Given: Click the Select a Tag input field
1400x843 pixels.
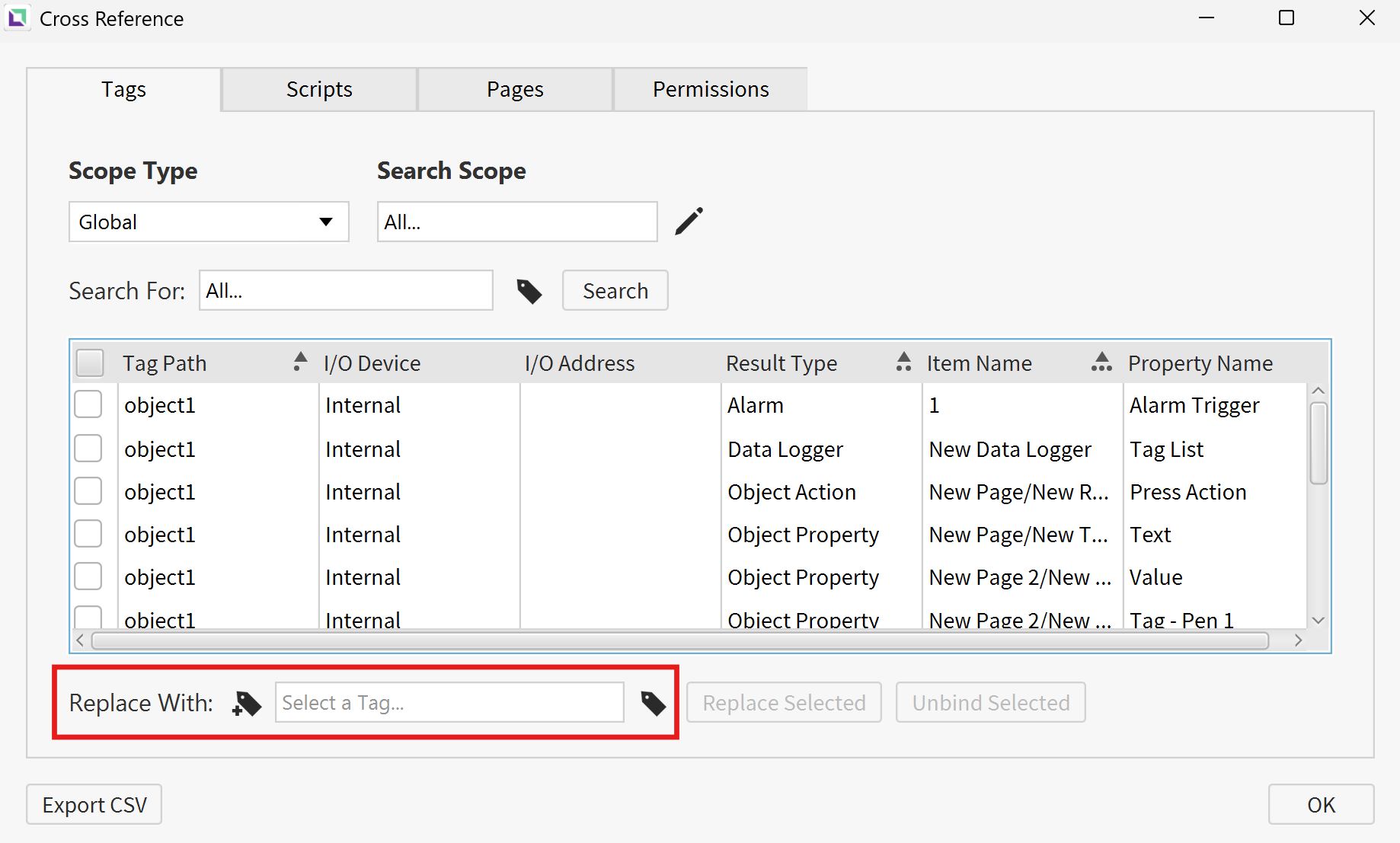Looking at the screenshot, I should click(449, 702).
